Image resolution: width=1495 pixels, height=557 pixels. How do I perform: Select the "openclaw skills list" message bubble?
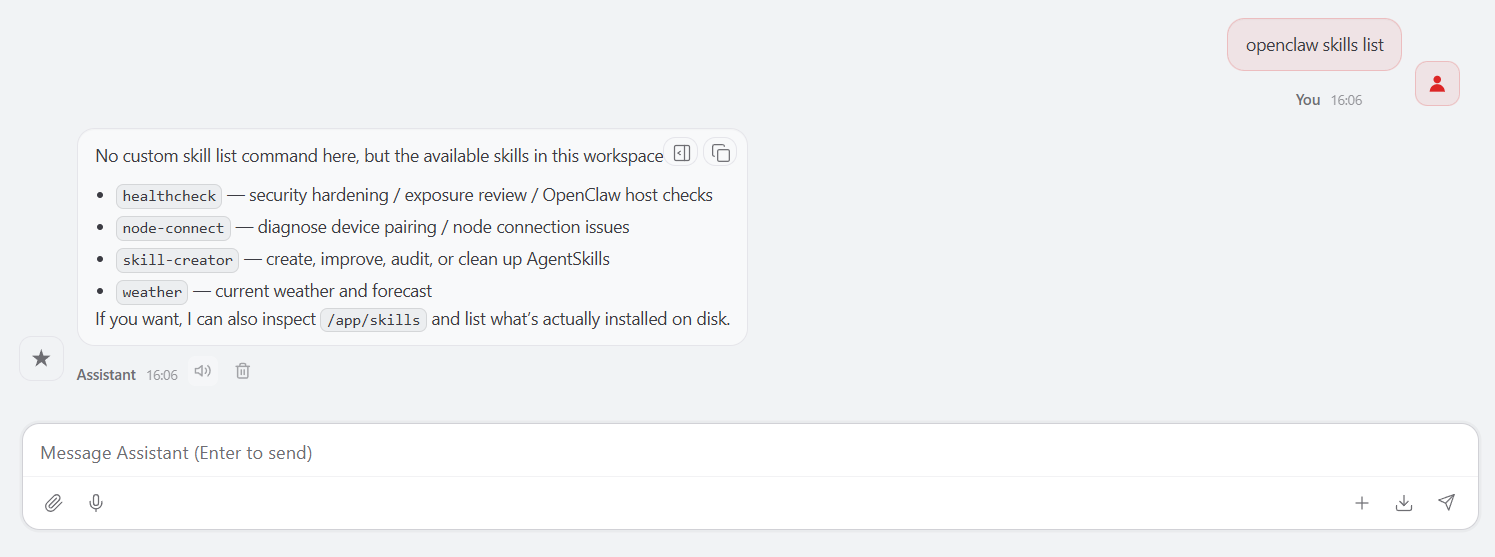point(1314,45)
